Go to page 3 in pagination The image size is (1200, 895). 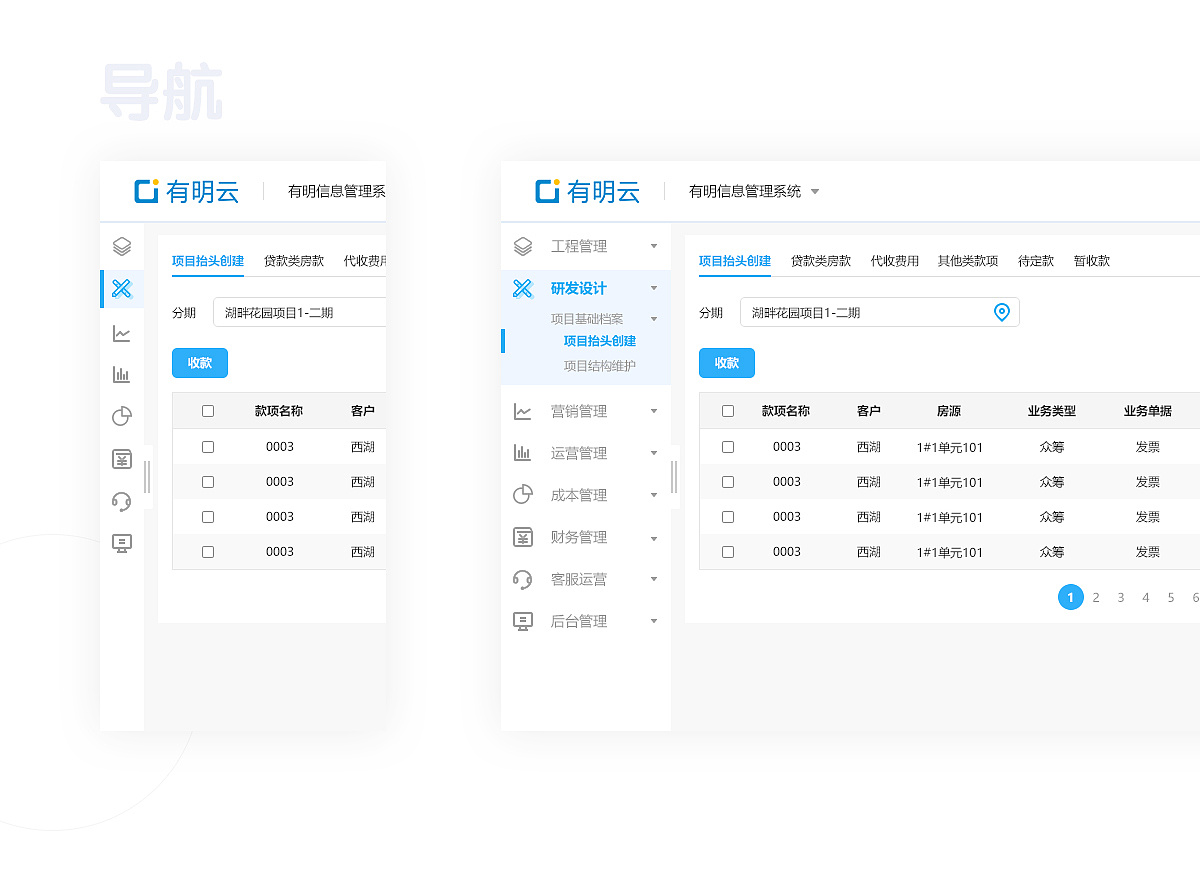1121,597
